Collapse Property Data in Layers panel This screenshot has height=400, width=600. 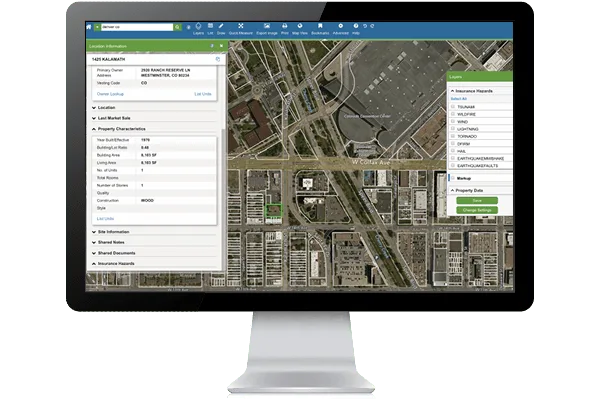467,190
